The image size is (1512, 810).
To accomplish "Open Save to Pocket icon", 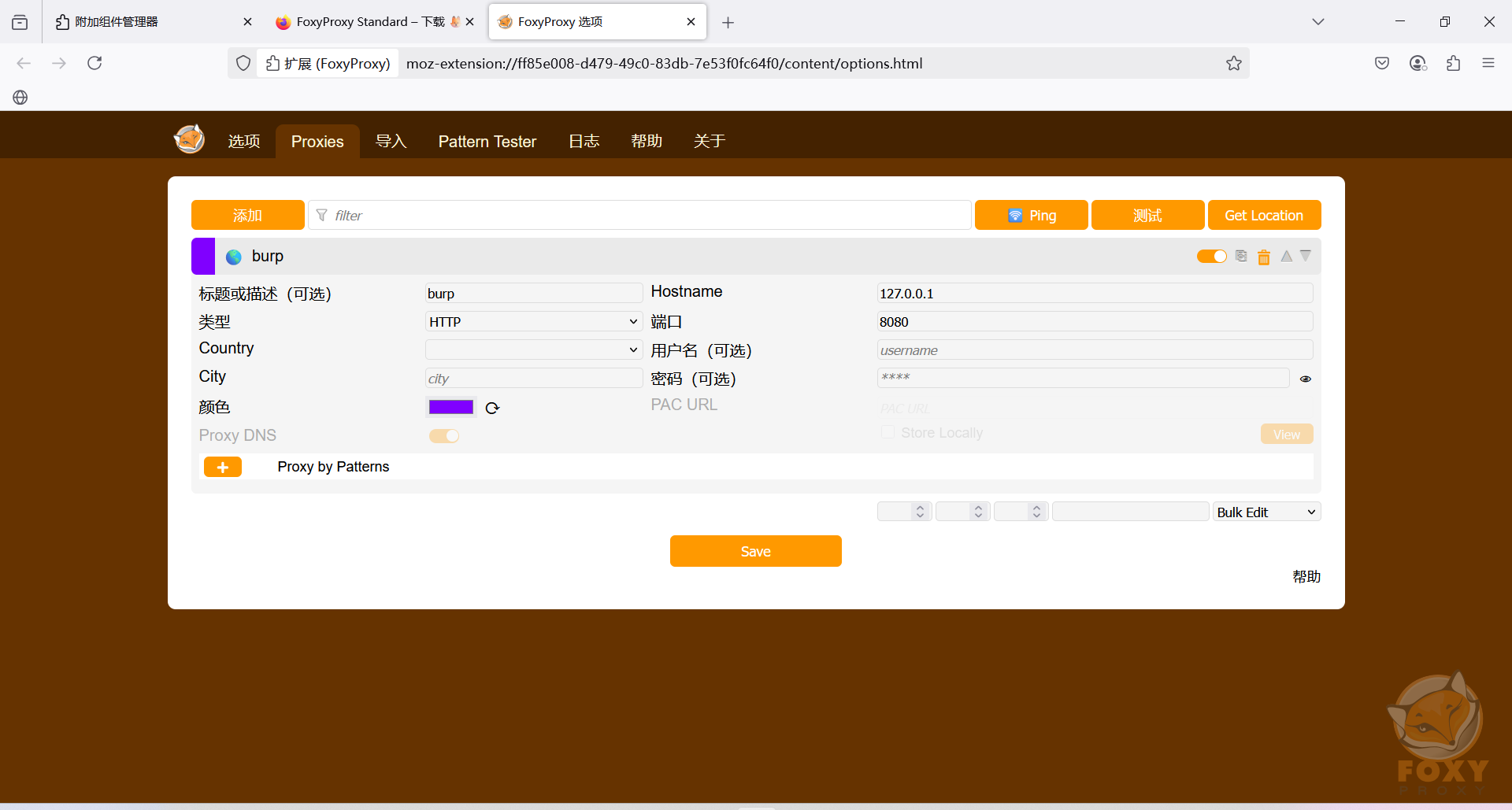I will tap(1382, 63).
